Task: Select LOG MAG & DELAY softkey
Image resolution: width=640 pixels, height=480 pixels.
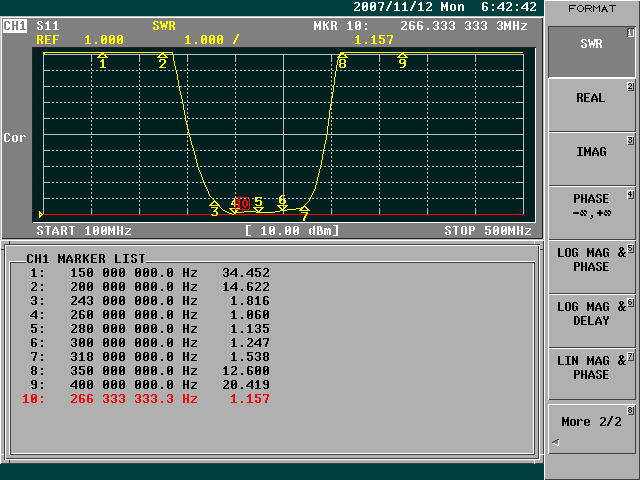Action: point(591,320)
